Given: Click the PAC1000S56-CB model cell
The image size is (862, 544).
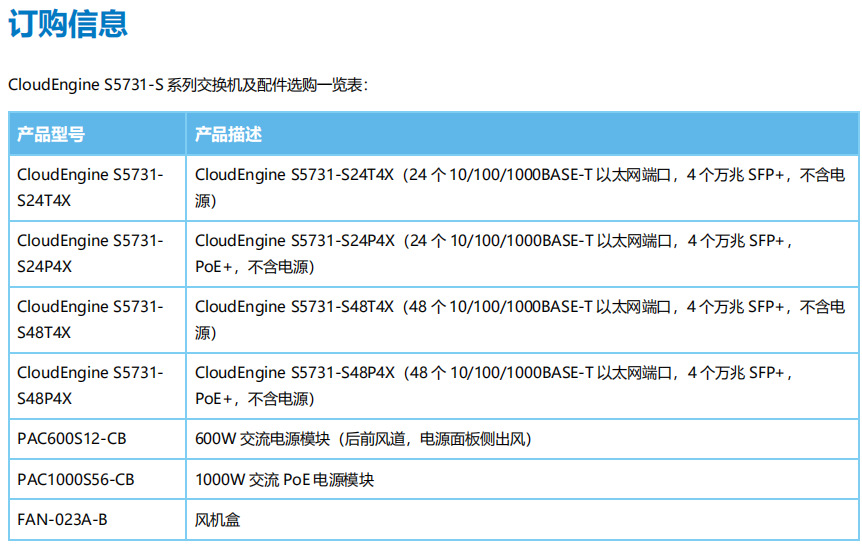Looking at the screenshot, I should (x=97, y=479).
